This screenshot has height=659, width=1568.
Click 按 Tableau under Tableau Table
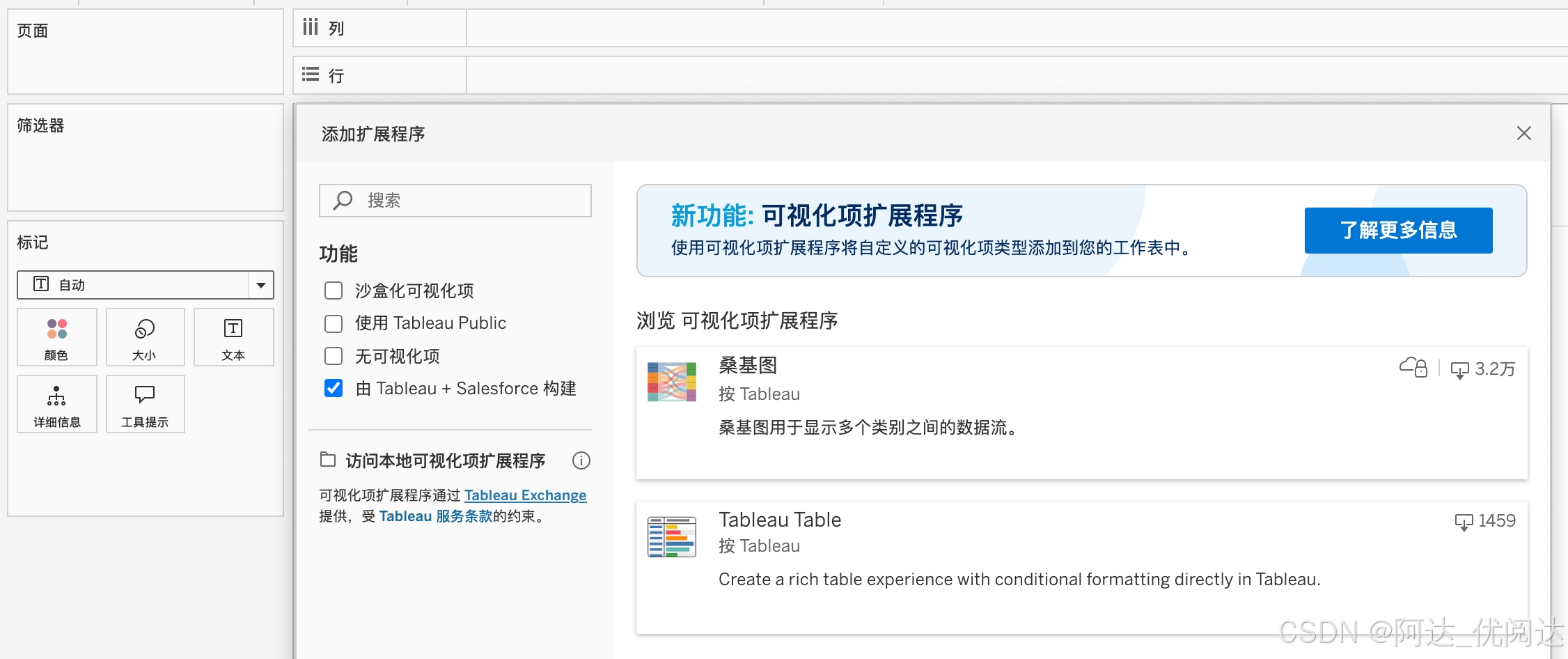click(759, 546)
